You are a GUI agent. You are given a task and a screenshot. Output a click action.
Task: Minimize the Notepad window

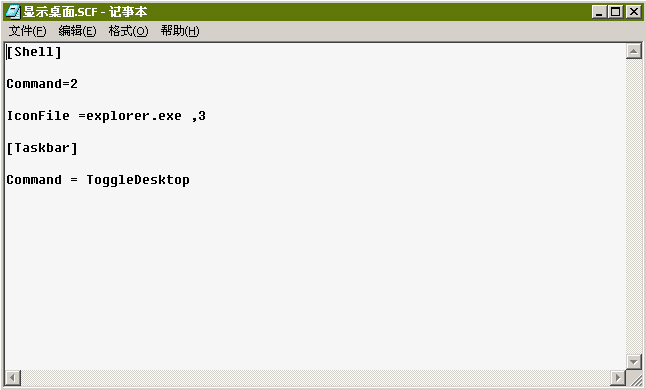(x=599, y=12)
